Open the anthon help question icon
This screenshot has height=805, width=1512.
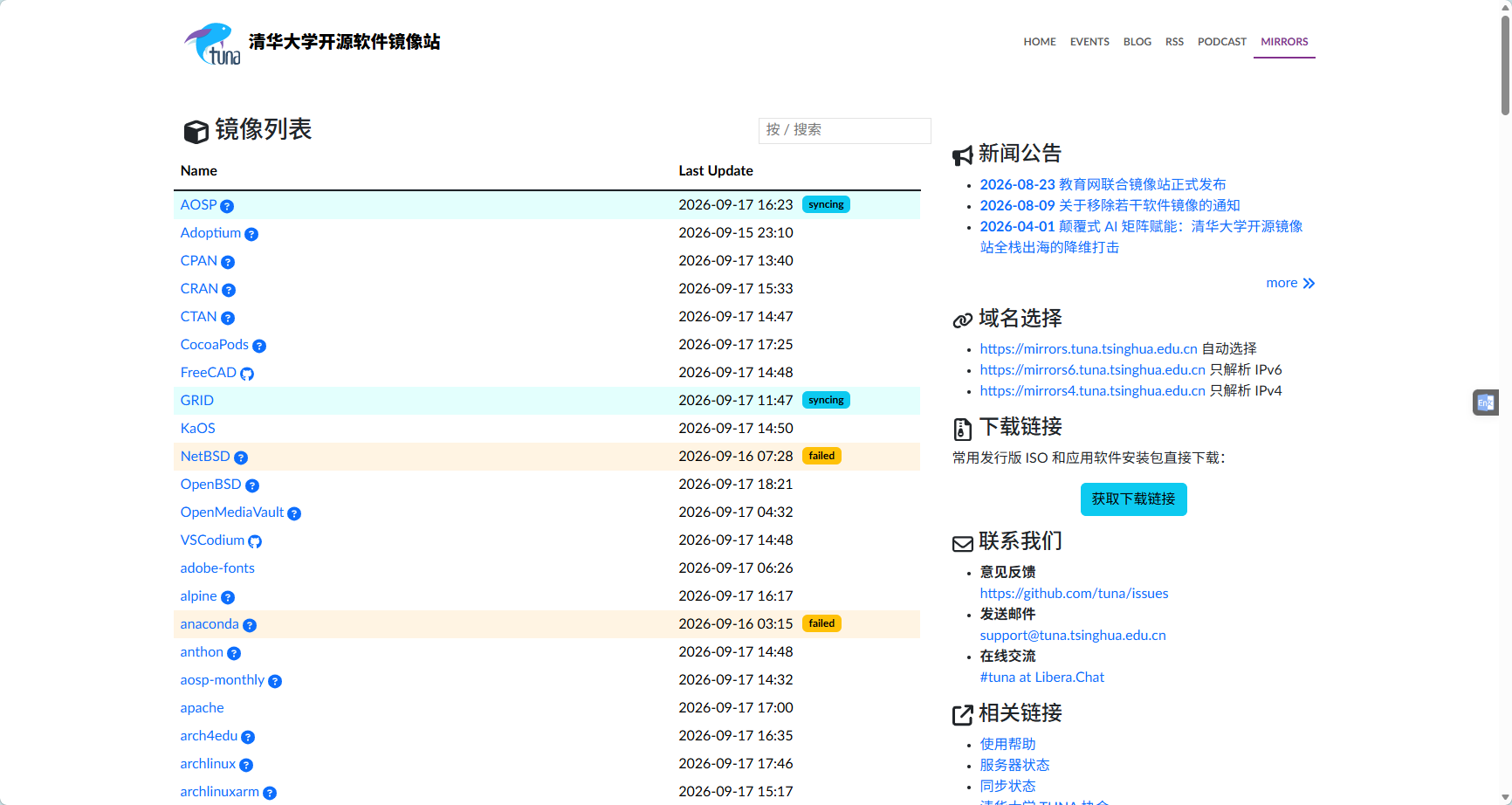234,653
